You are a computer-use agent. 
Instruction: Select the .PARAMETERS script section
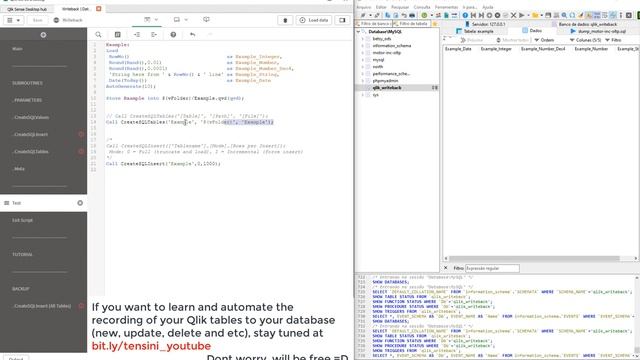click(43, 100)
